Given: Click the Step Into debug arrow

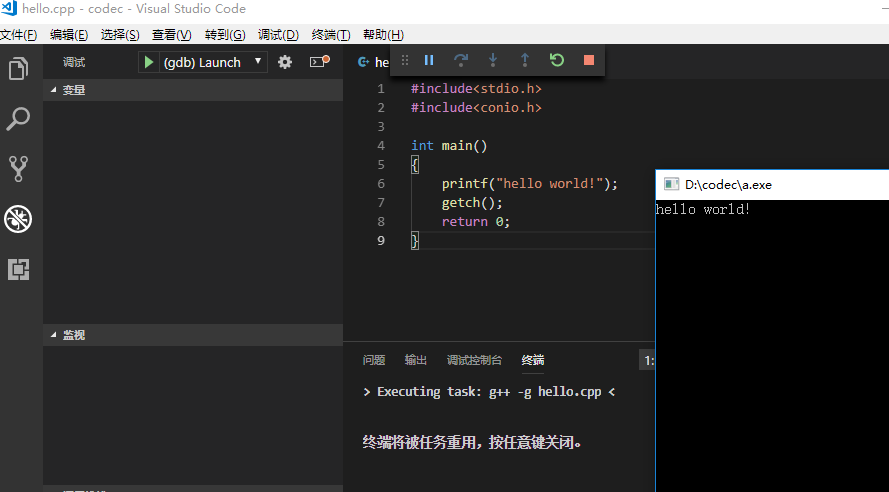Looking at the screenshot, I should click(x=493, y=60).
